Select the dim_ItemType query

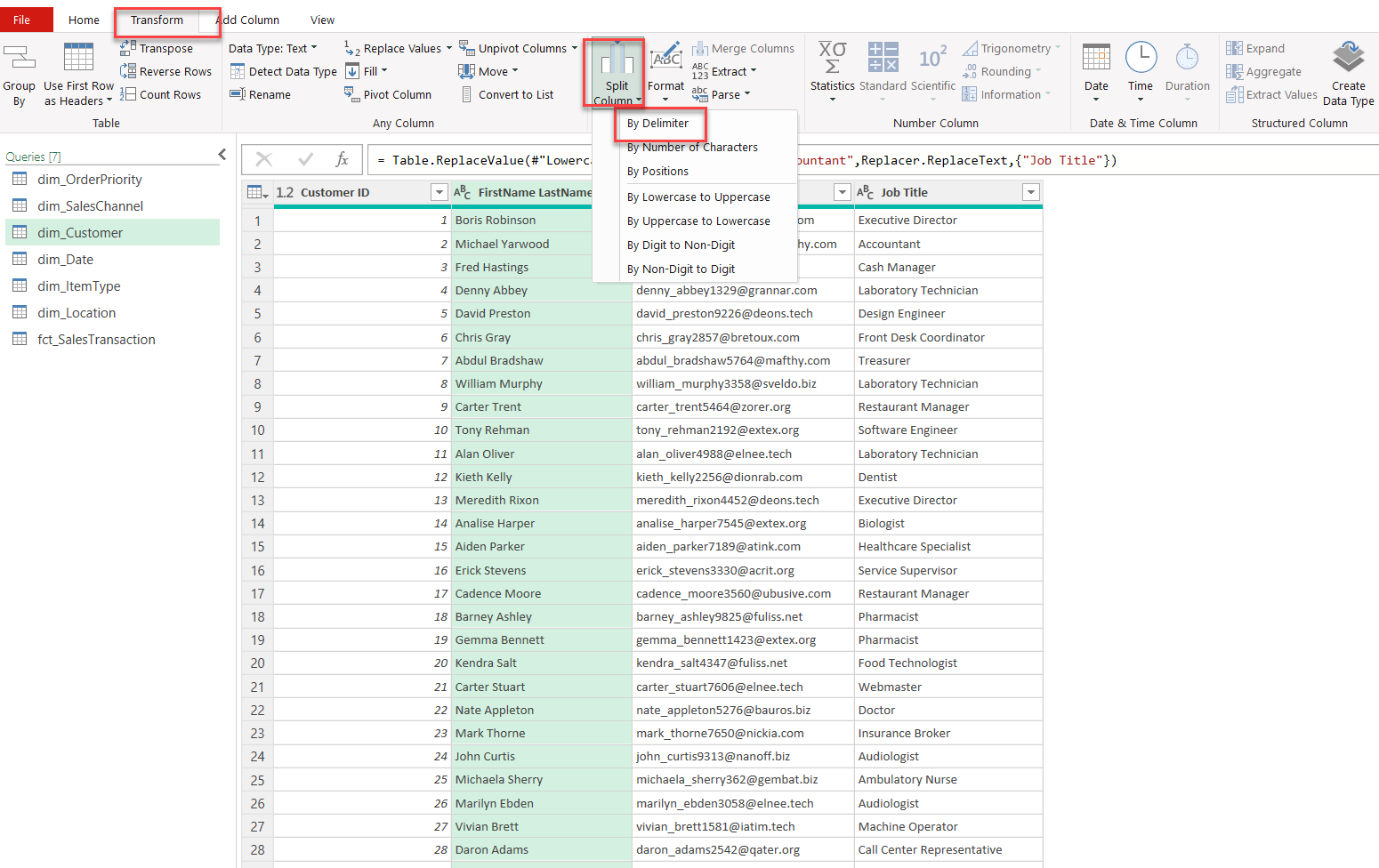click(x=113, y=286)
